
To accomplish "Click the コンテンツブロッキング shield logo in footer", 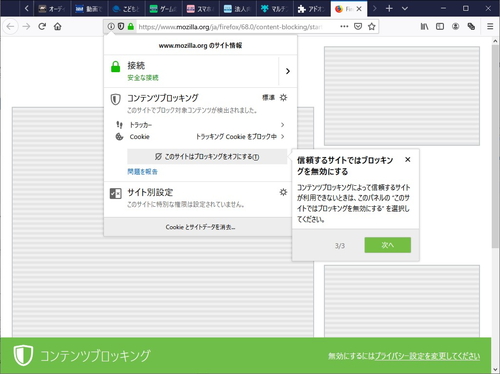I will coord(23,355).
